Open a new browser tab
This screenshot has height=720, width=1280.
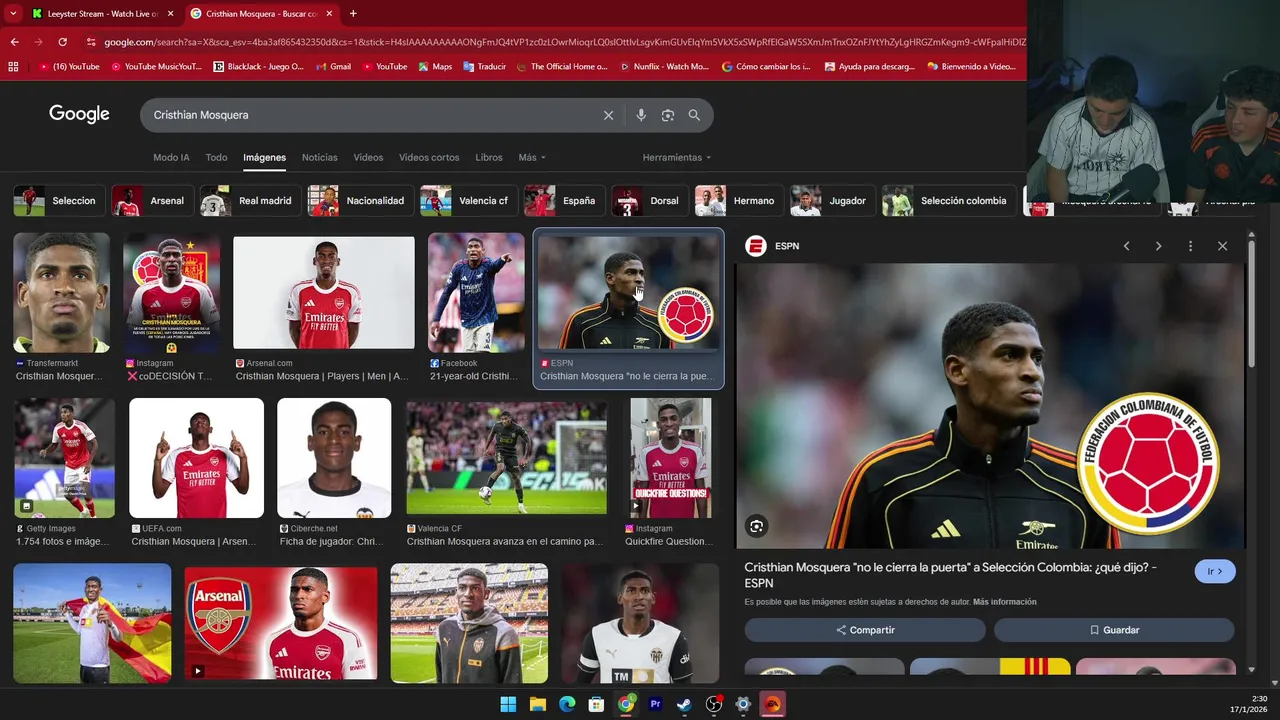pos(353,14)
